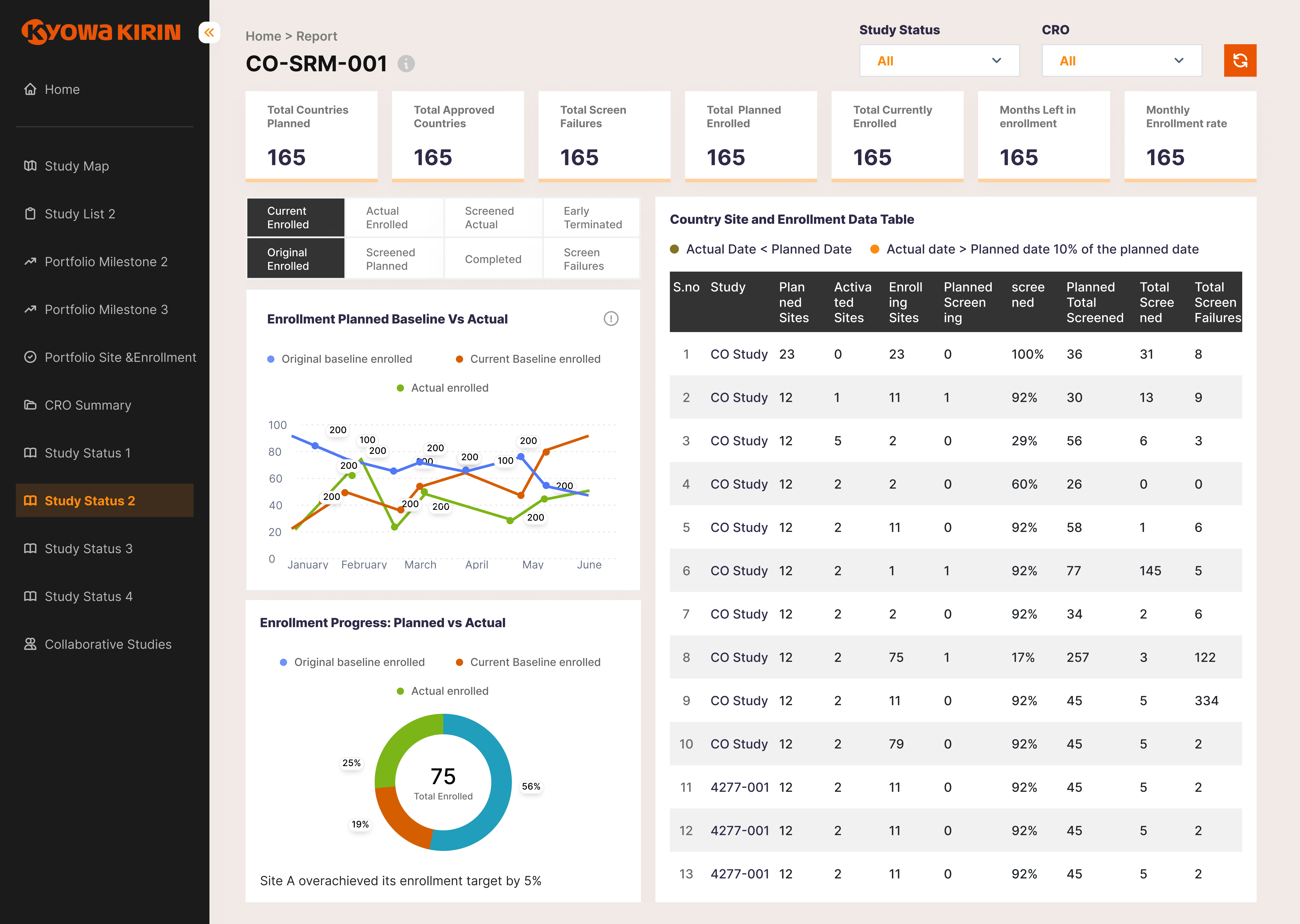1300x924 pixels.
Task: Click the Study Status 2 book icon
Action: [x=30, y=501]
